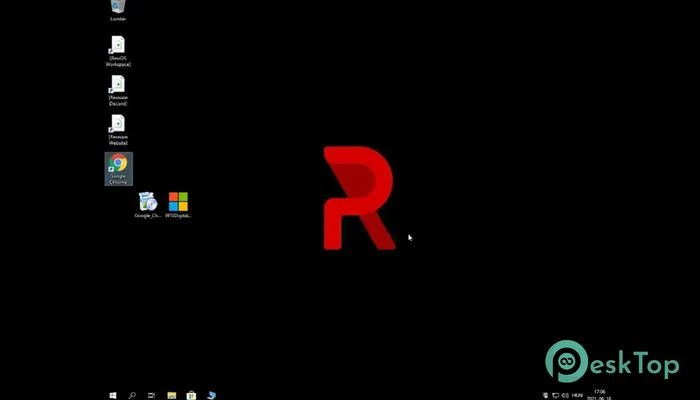Open the Windows Start menu
The image size is (700, 400).
tap(113, 395)
